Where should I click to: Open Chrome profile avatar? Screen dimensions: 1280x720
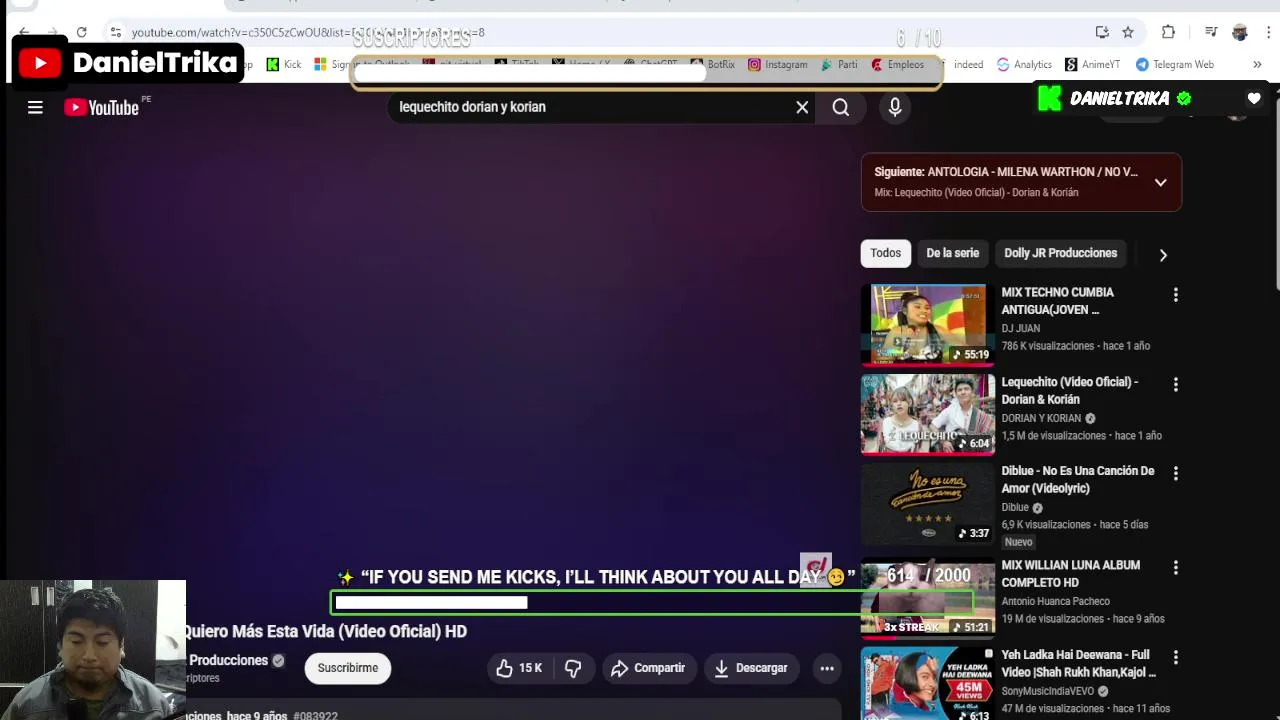(1240, 32)
